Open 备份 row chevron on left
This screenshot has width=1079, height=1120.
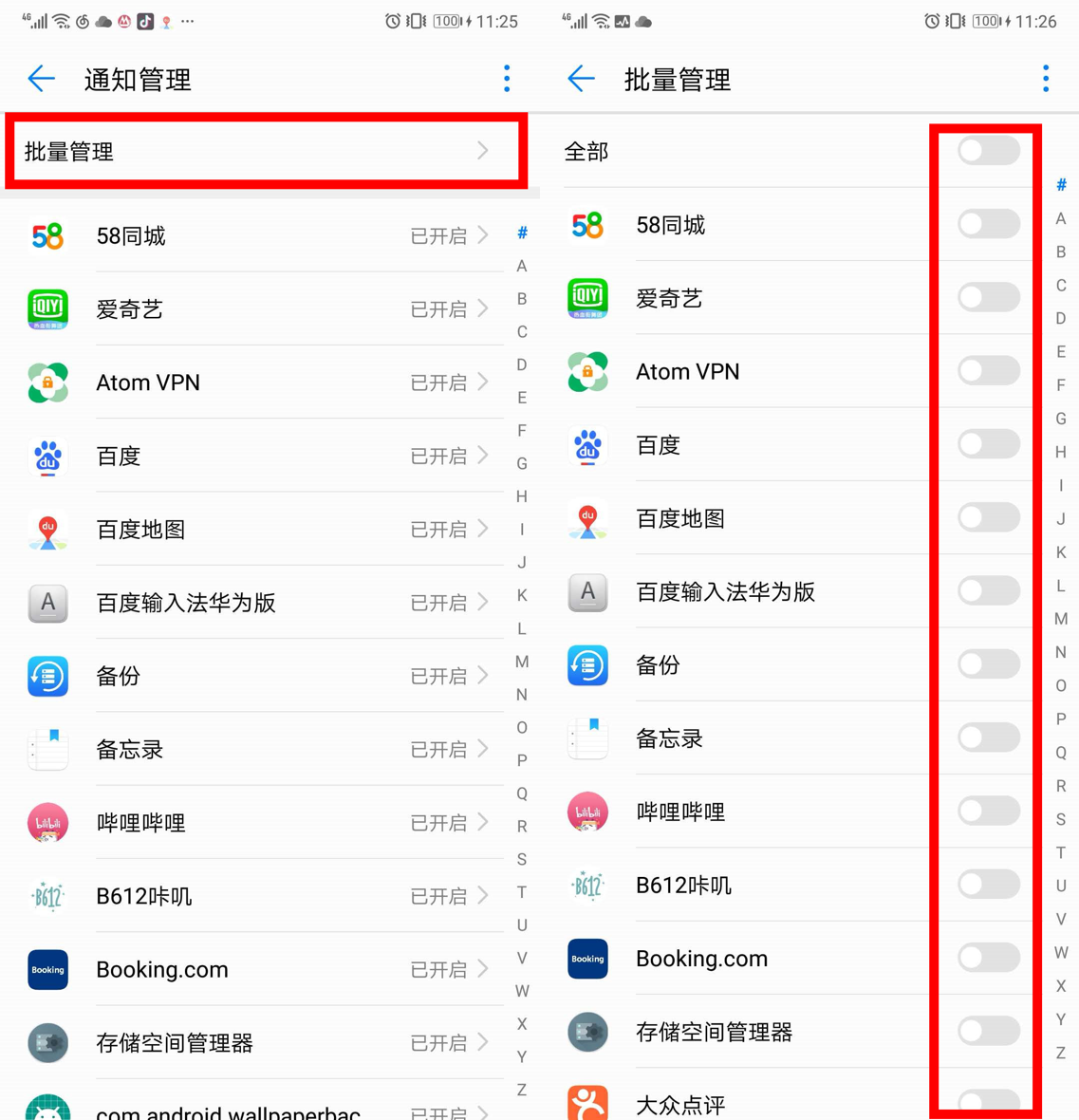click(483, 676)
